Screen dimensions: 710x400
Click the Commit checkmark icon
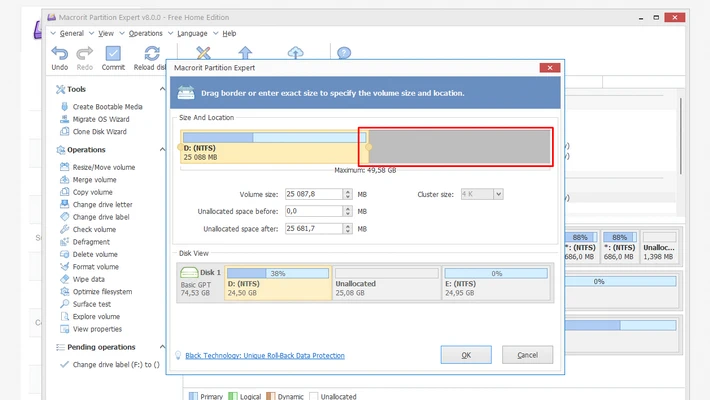pyautogui.click(x=113, y=53)
